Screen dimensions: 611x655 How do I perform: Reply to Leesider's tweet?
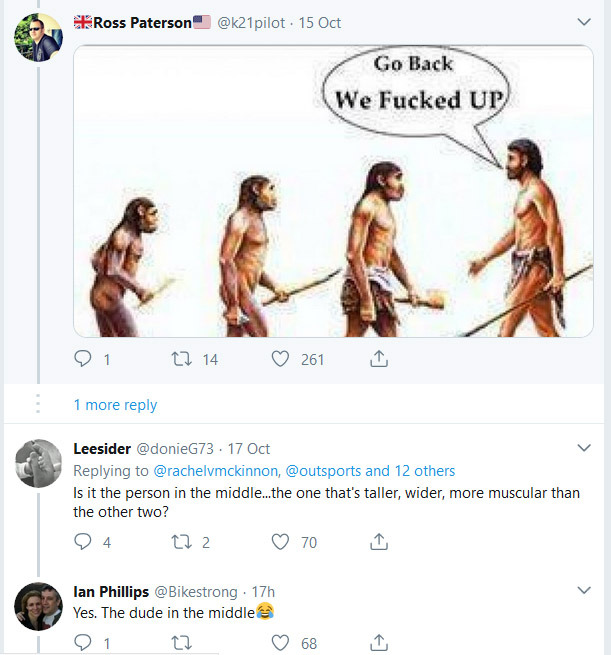click(84, 542)
